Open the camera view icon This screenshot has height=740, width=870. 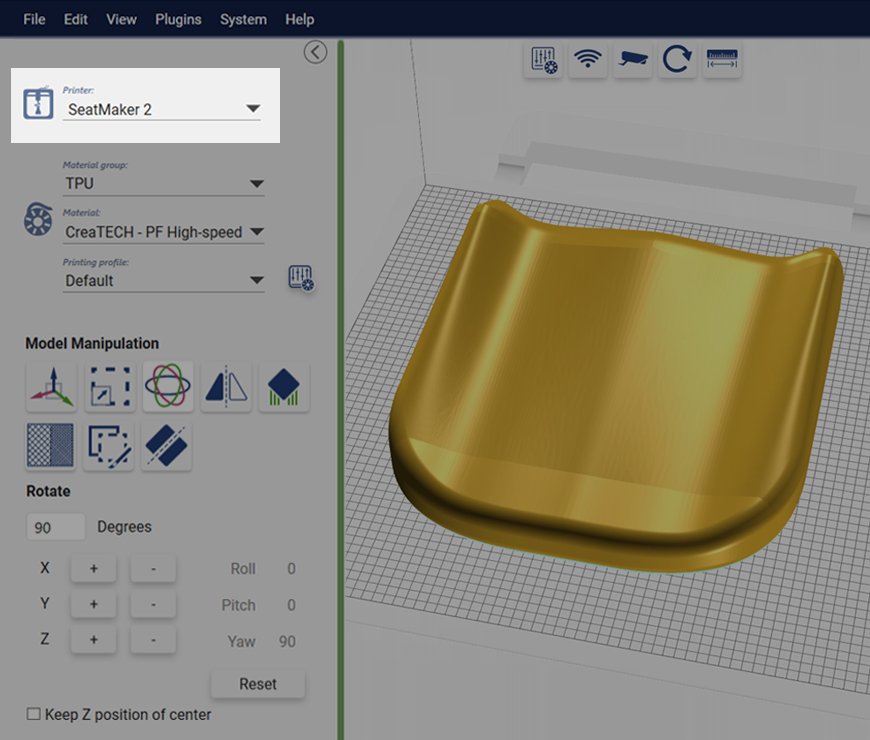pyautogui.click(x=633, y=59)
